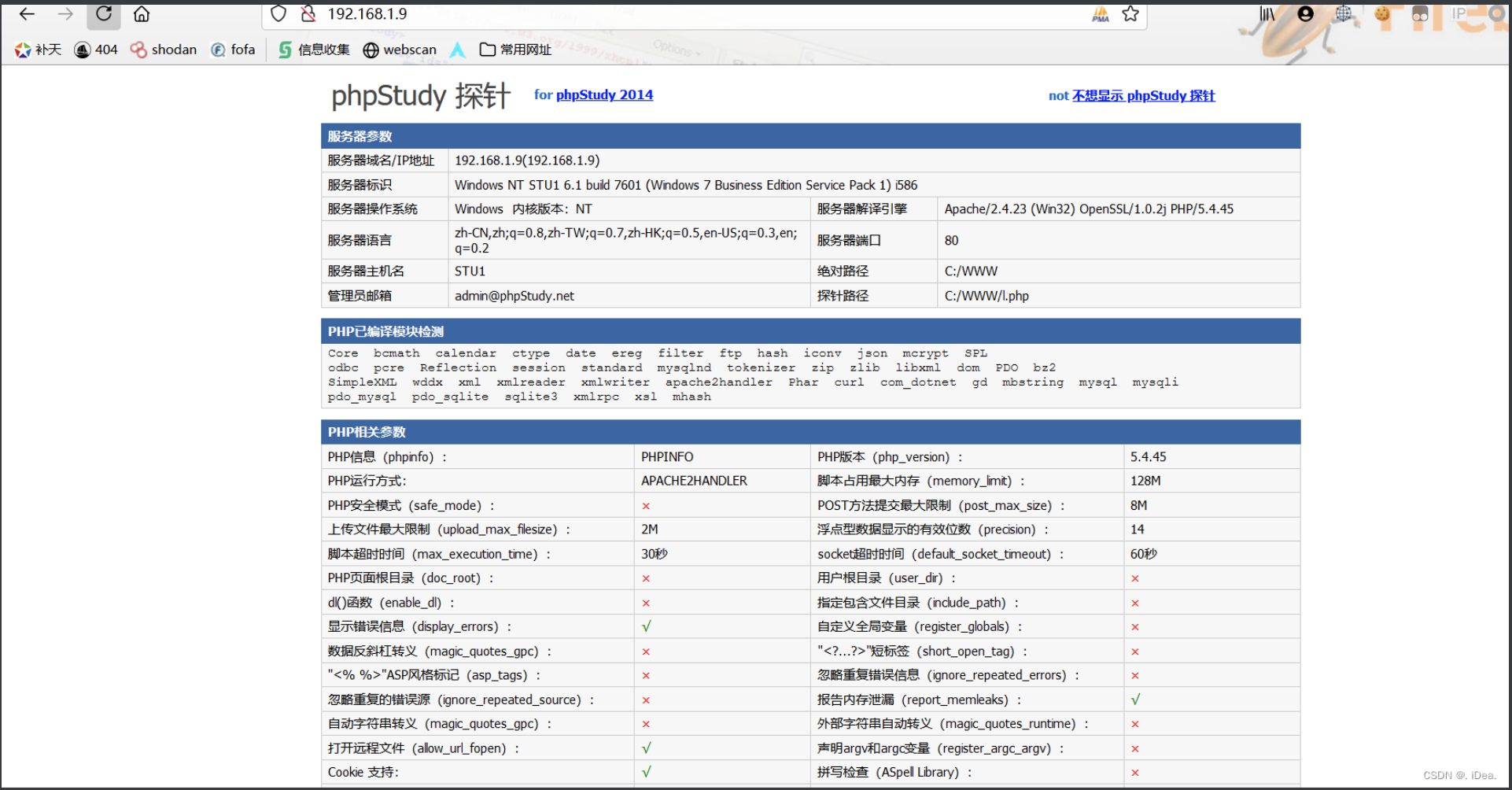Click the hostname value STU1
The width and height of the screenshot is (1512, 790).
[x=470, y=271]
